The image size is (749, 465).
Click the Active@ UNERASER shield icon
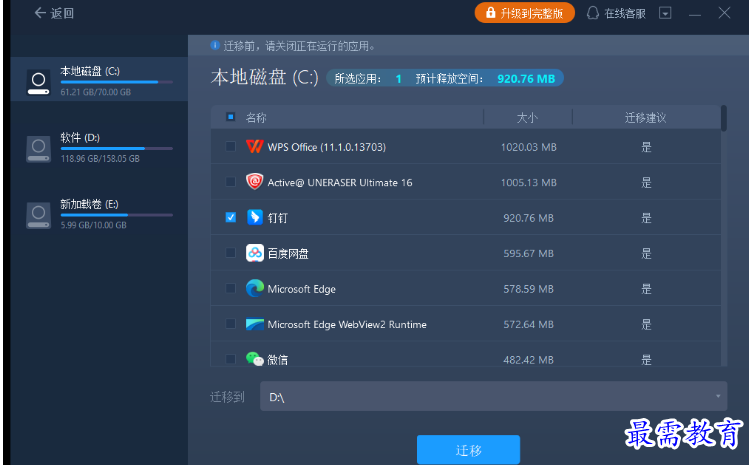pos(255,182)
